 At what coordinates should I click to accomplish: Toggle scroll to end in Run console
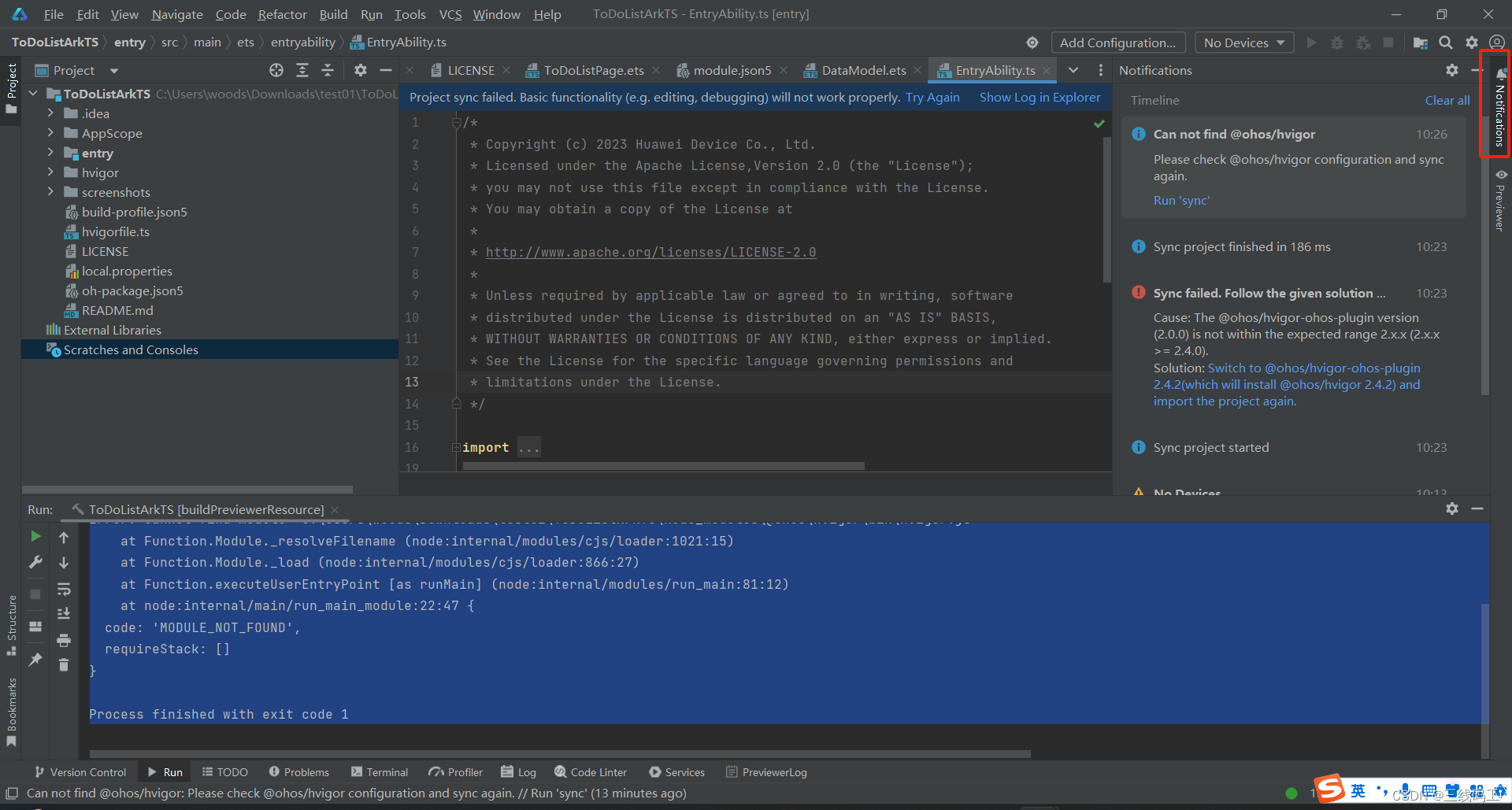pos(64,613)
